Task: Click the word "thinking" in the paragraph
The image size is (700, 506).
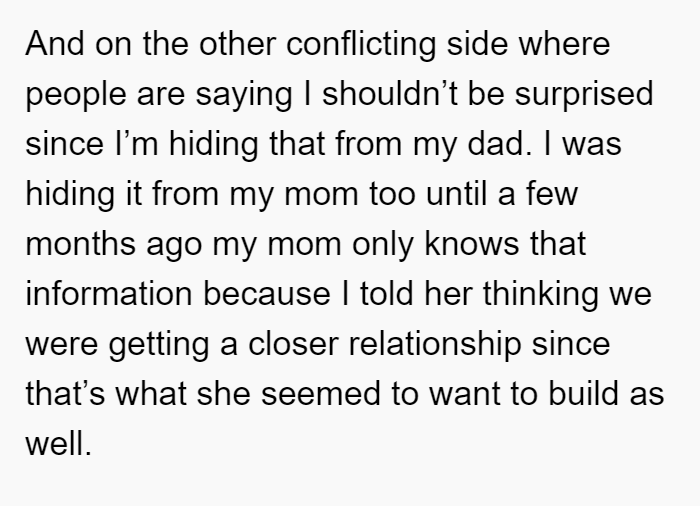Action: pos(541,295)
